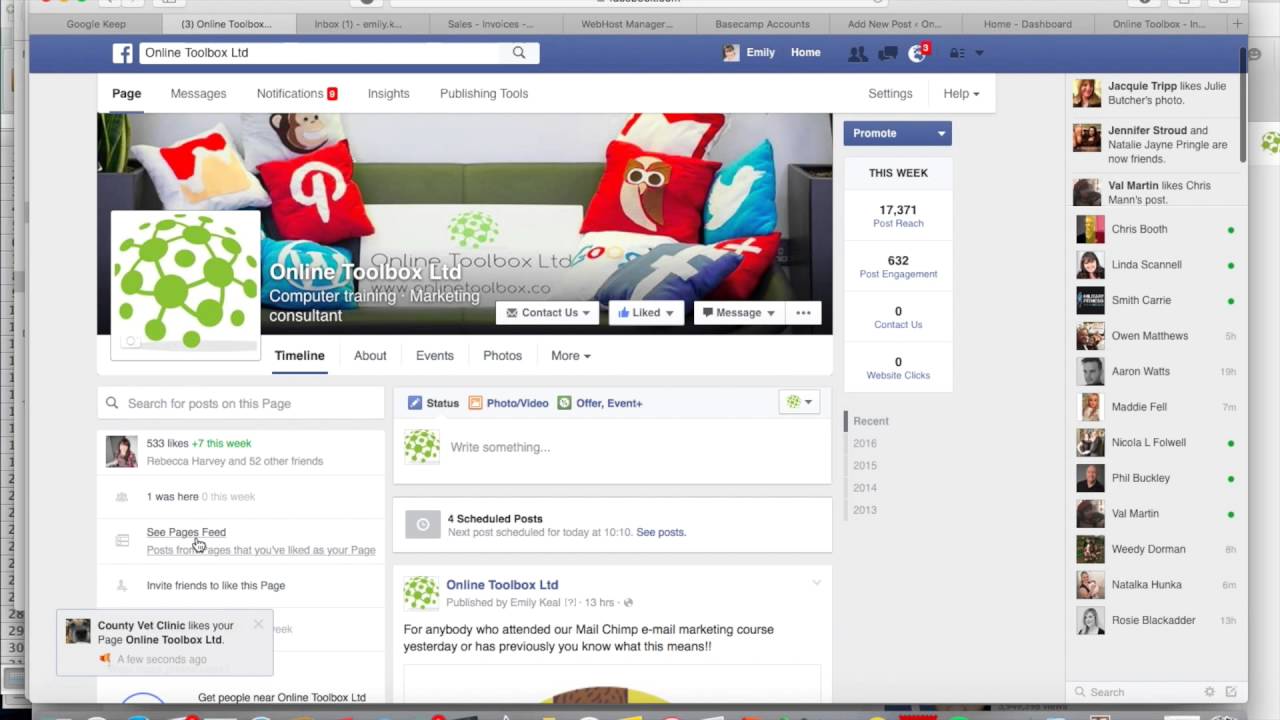This screenshot has width=1280, height=720.
Task: Jump to 2015 in timeline
Action: tap(865, 466)
